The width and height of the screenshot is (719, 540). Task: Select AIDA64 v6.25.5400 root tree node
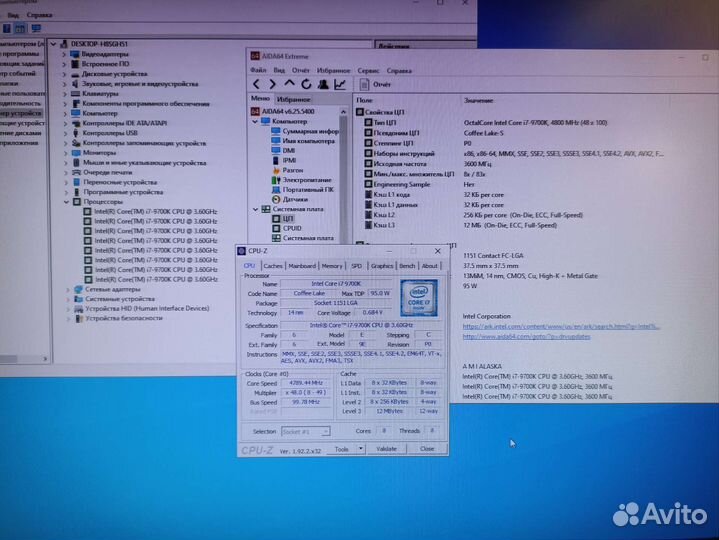click(x=283, y=111)
